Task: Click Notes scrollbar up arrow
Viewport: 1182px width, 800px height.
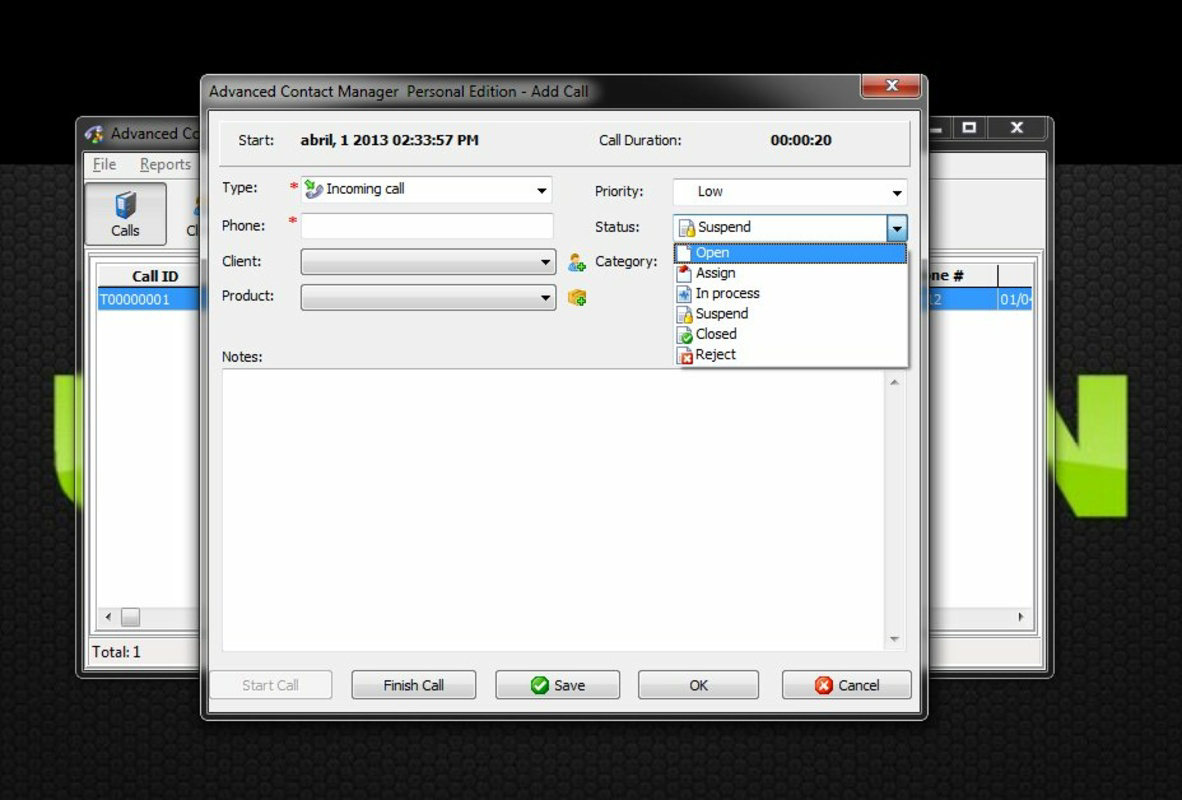Action: tap(894, 382)
